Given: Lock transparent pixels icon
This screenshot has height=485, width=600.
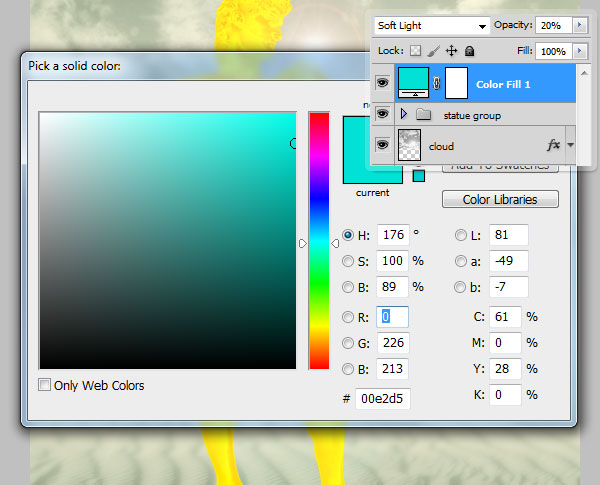Looking at the screenshot, I should click(x=416, y=51).
